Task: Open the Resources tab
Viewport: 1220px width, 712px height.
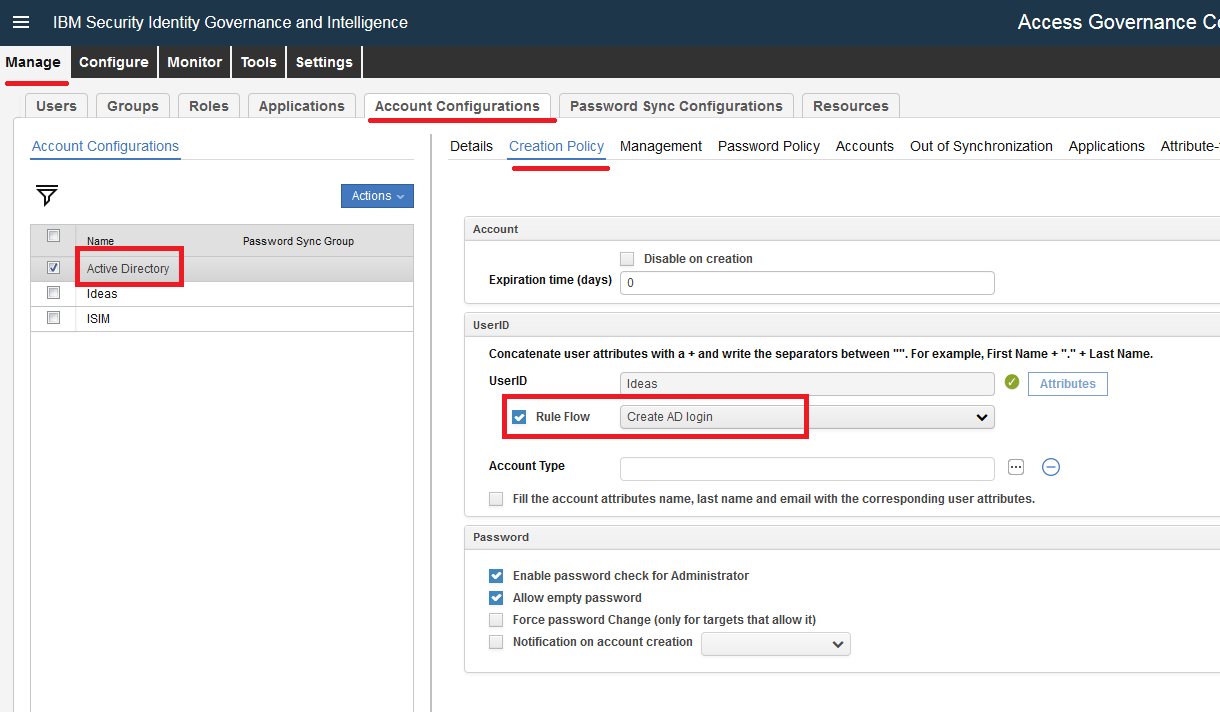Action: pos(851,106)
